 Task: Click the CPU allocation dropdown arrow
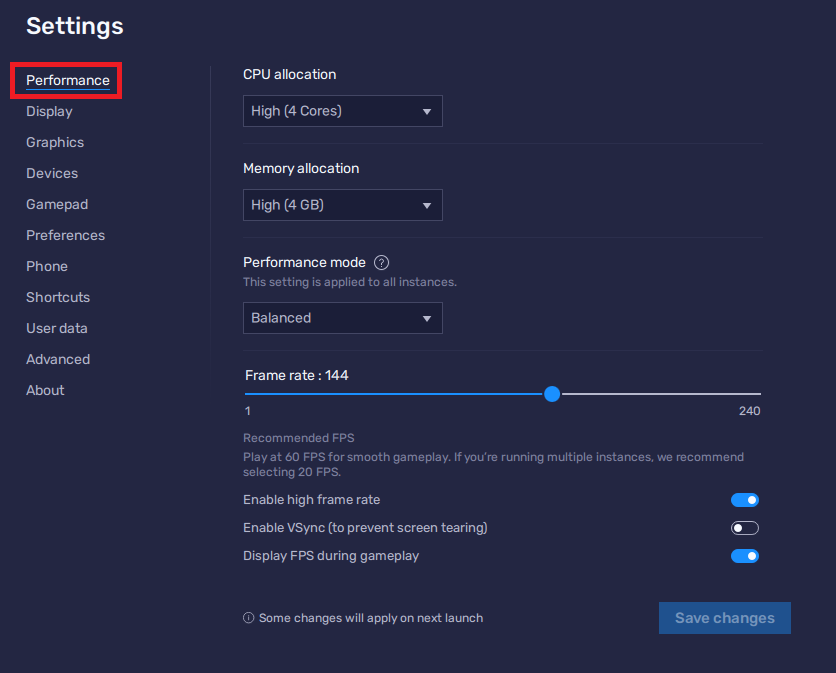428,111
